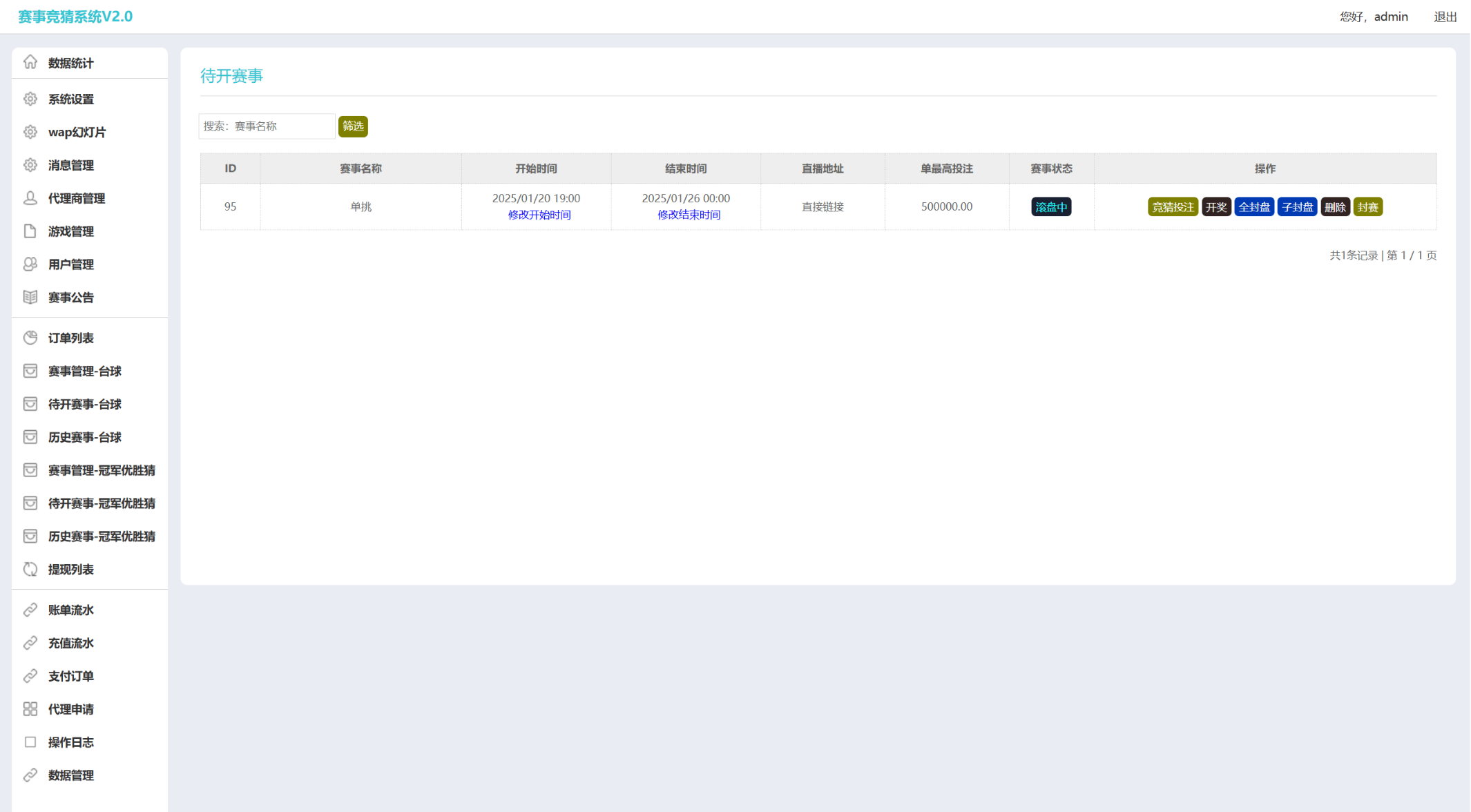Focus the 赛事名称 search input field
1471x812 pixels.
[267, 126]
